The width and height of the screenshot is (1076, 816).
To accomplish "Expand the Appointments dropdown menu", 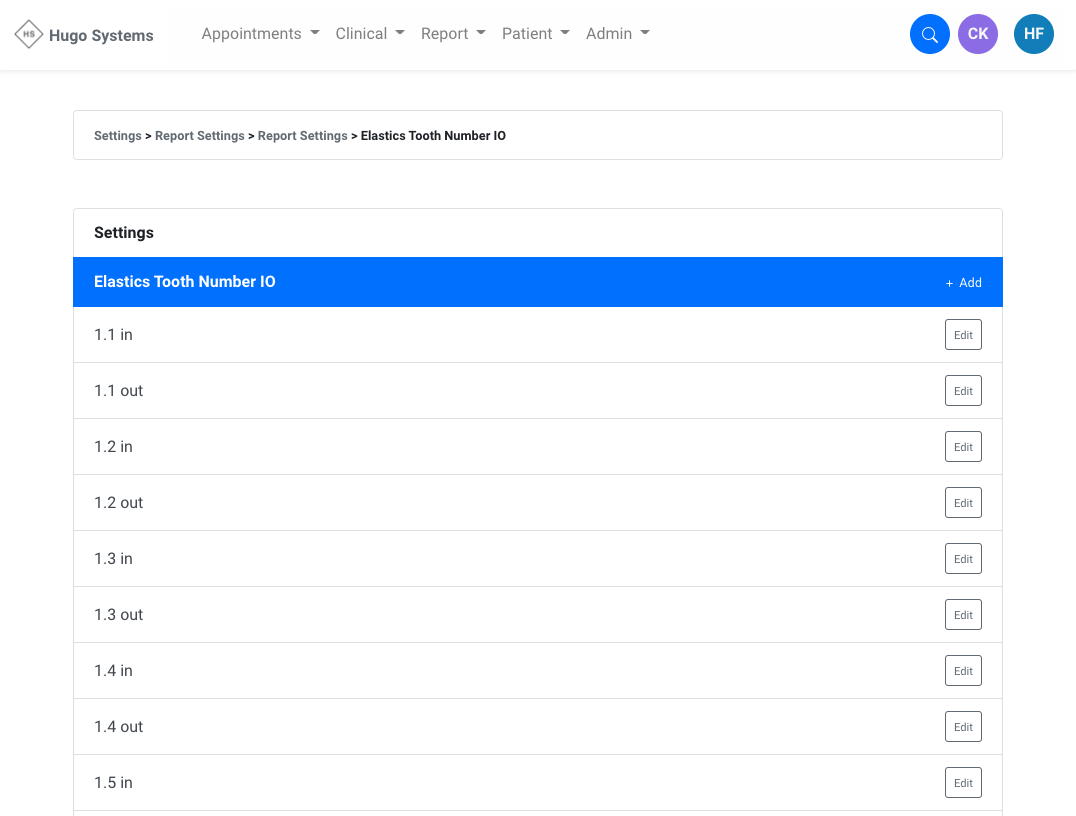I will pyautogui.click(x=260, y=34).
